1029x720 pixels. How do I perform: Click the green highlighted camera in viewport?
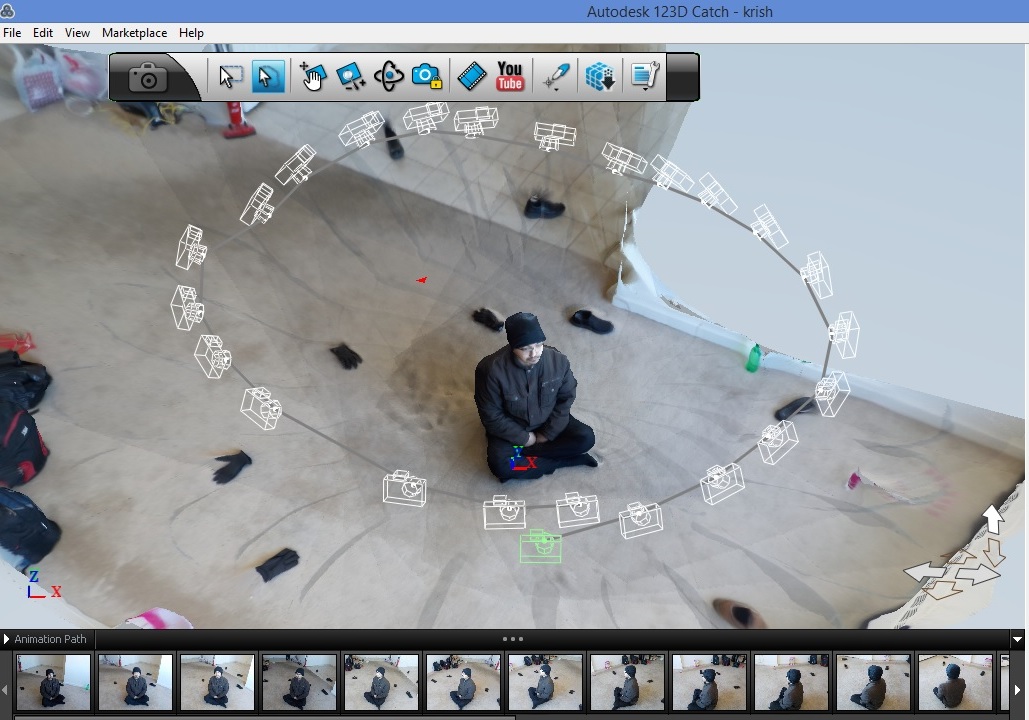click(541, 546)
